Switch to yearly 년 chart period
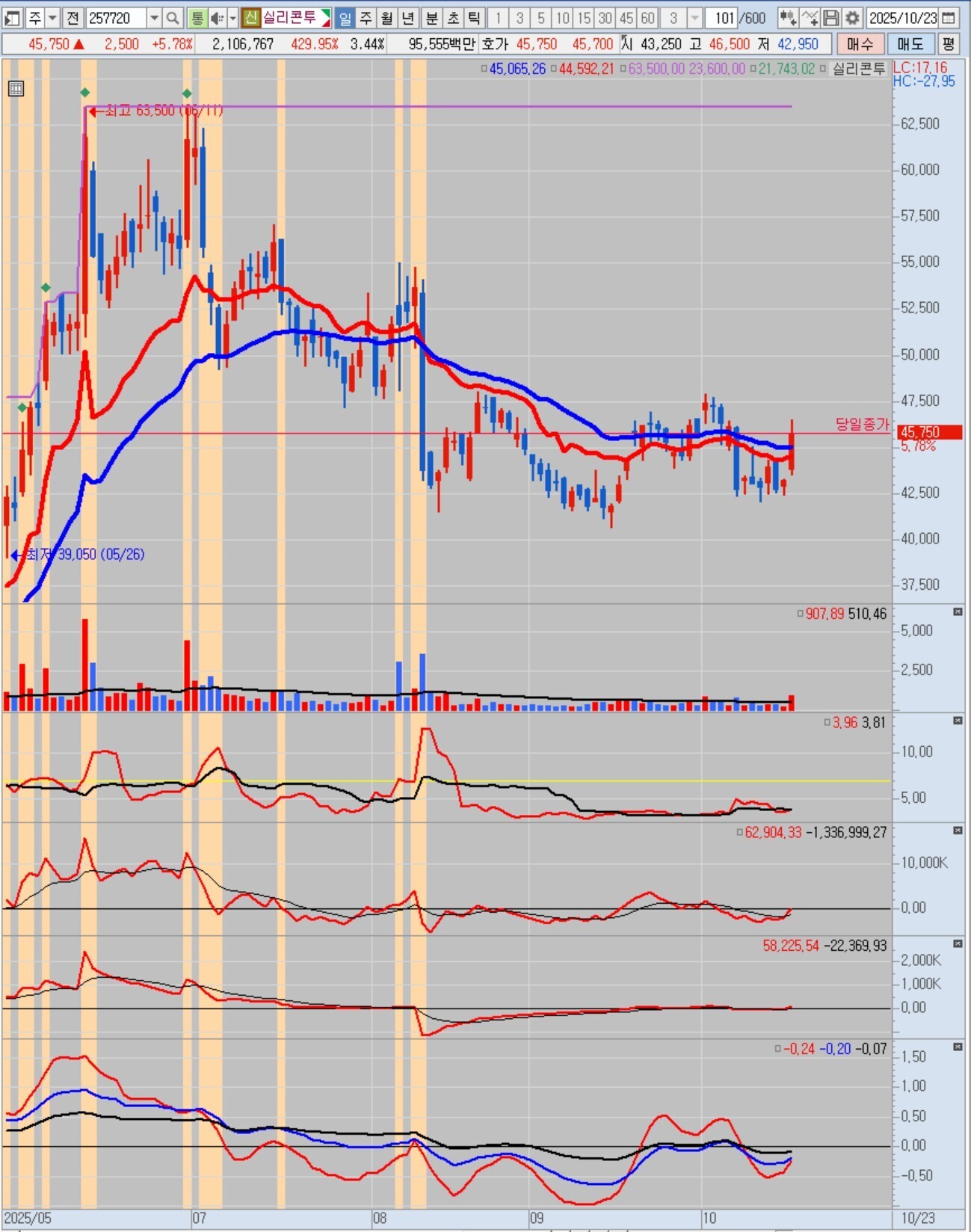The image size is (971, 1232). [x=408, y=17]
